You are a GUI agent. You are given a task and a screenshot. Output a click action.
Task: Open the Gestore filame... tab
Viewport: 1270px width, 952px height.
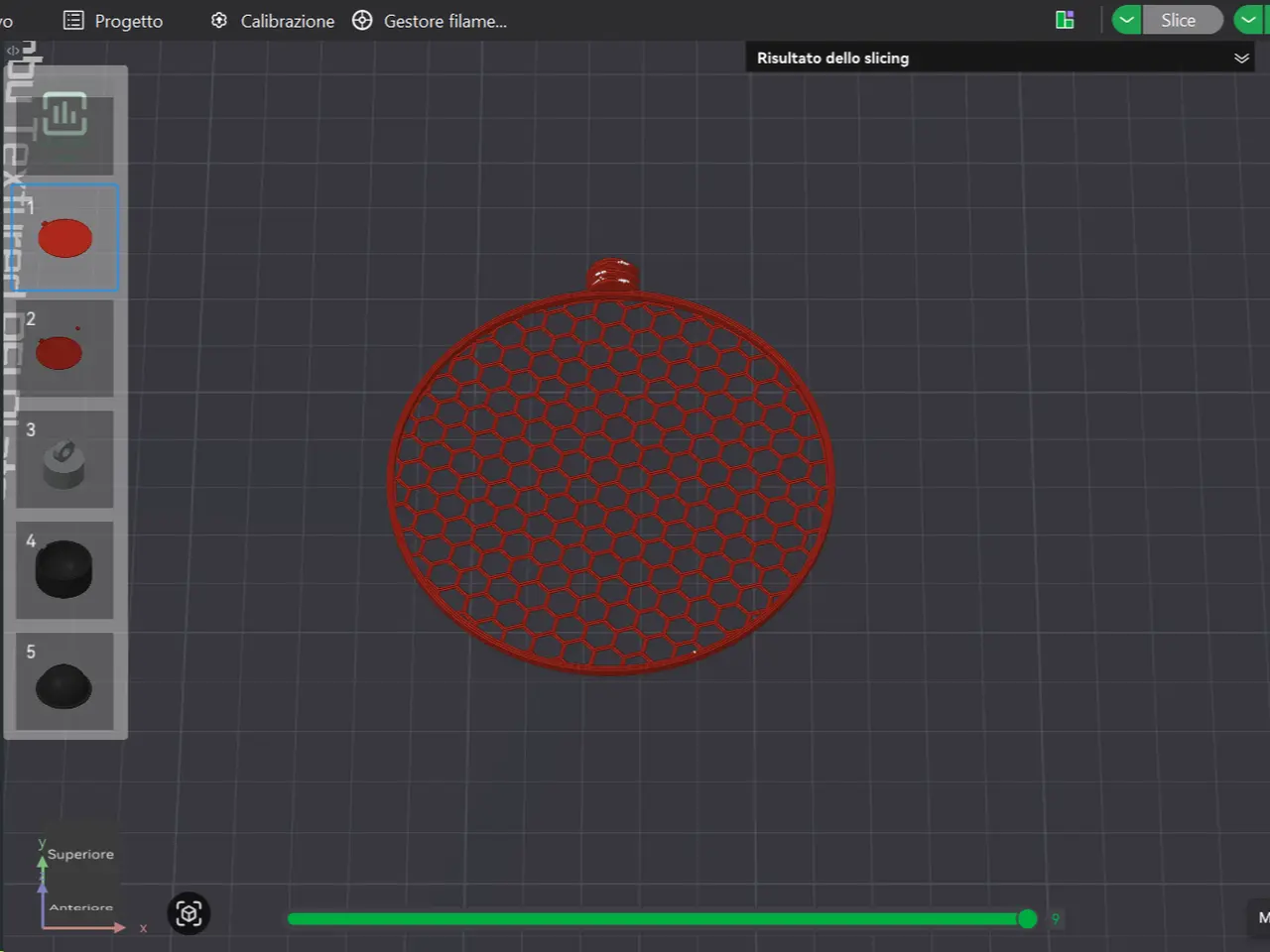pyautogui.click(x=430, y=21)
